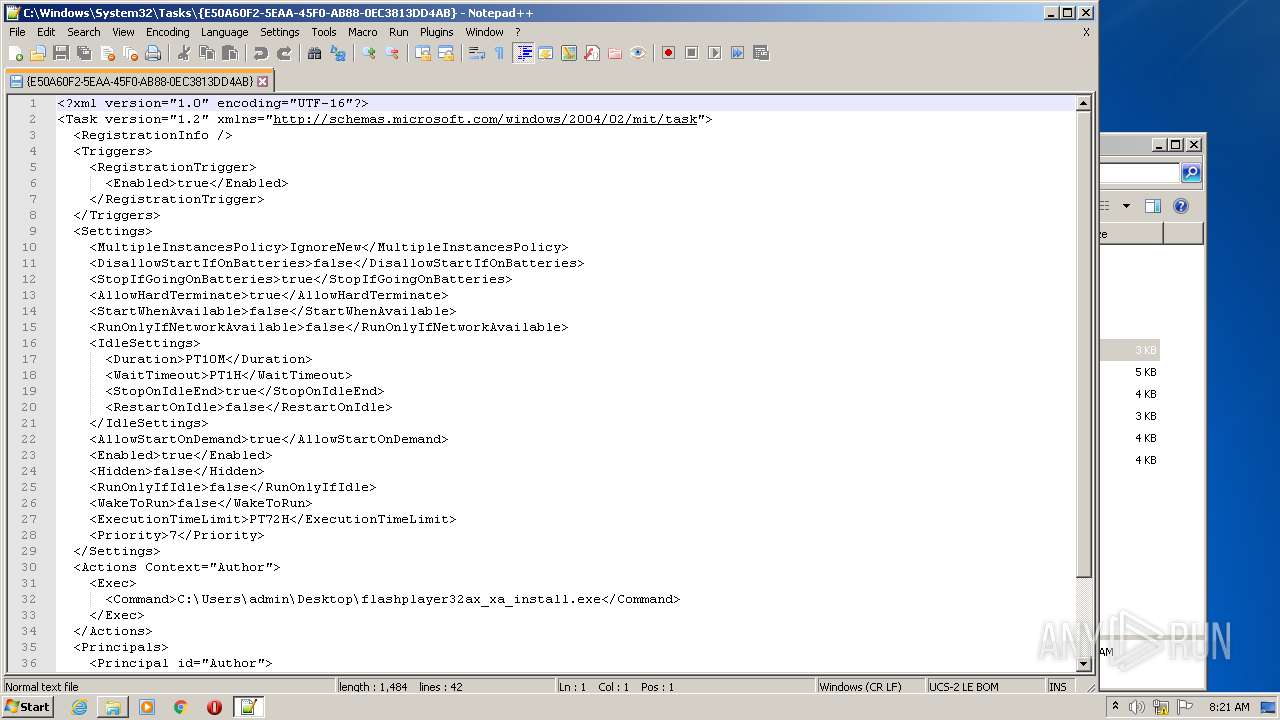
Task: Close the document tab with its red X
Action: click(x=263, y=81)
